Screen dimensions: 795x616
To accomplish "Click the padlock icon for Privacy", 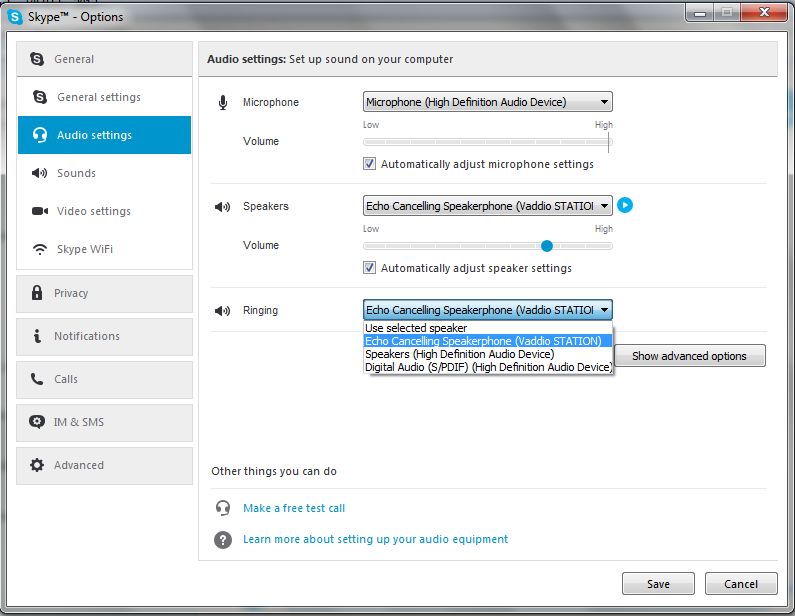I will 37,293.
